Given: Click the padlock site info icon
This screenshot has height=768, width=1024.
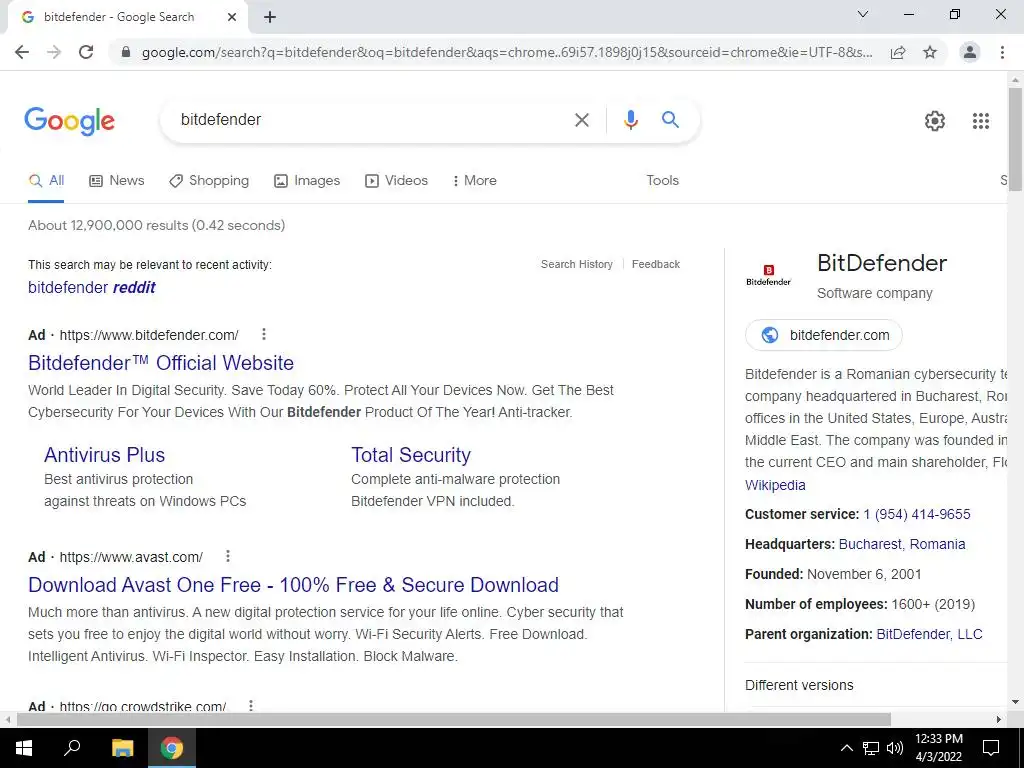Looking at the screenshot, I should coord(126,52).
